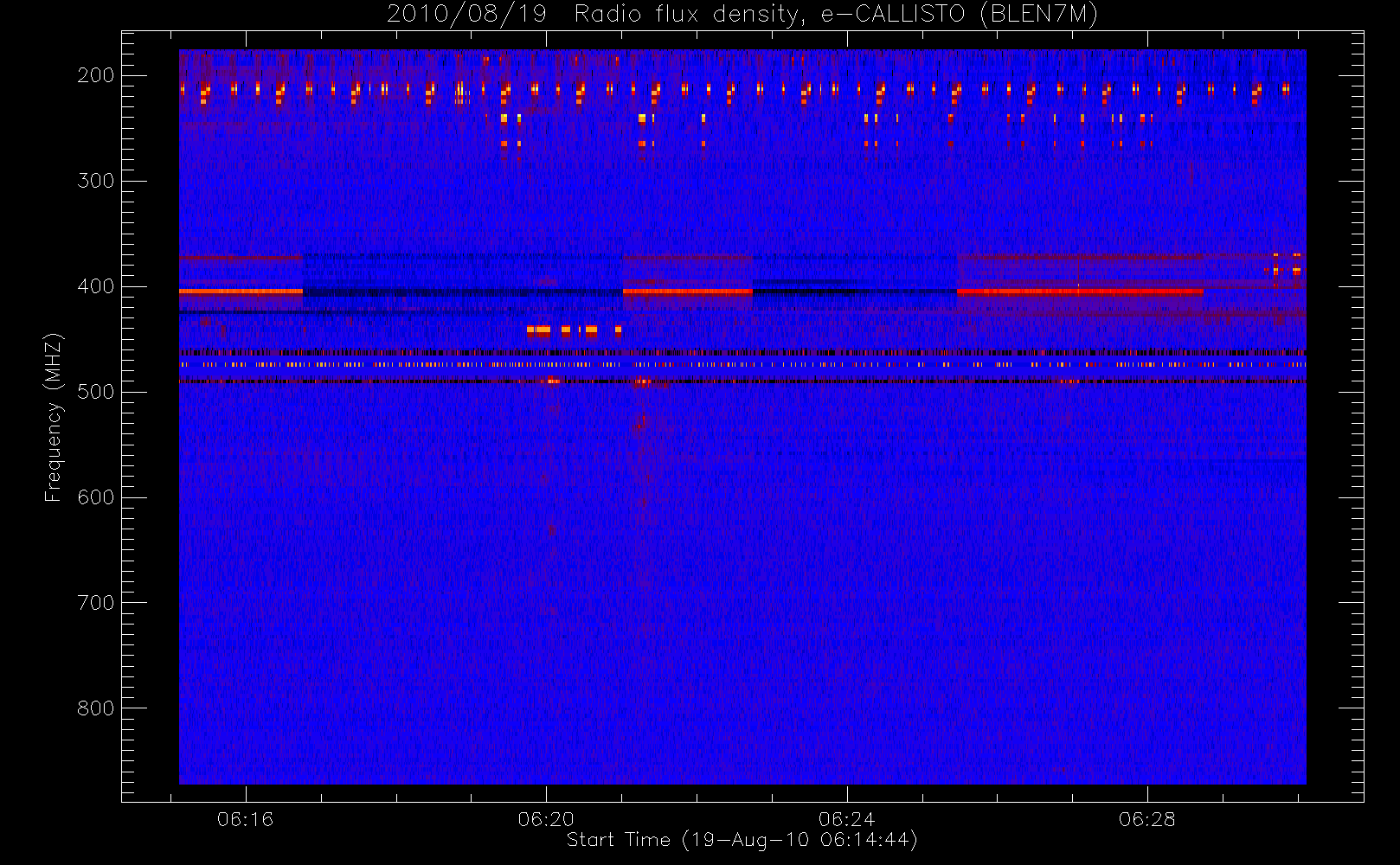The height and width of the screenshot is (865, 1400).
Task: Click the 06:16 time tick label
Action: pos(246,819)
